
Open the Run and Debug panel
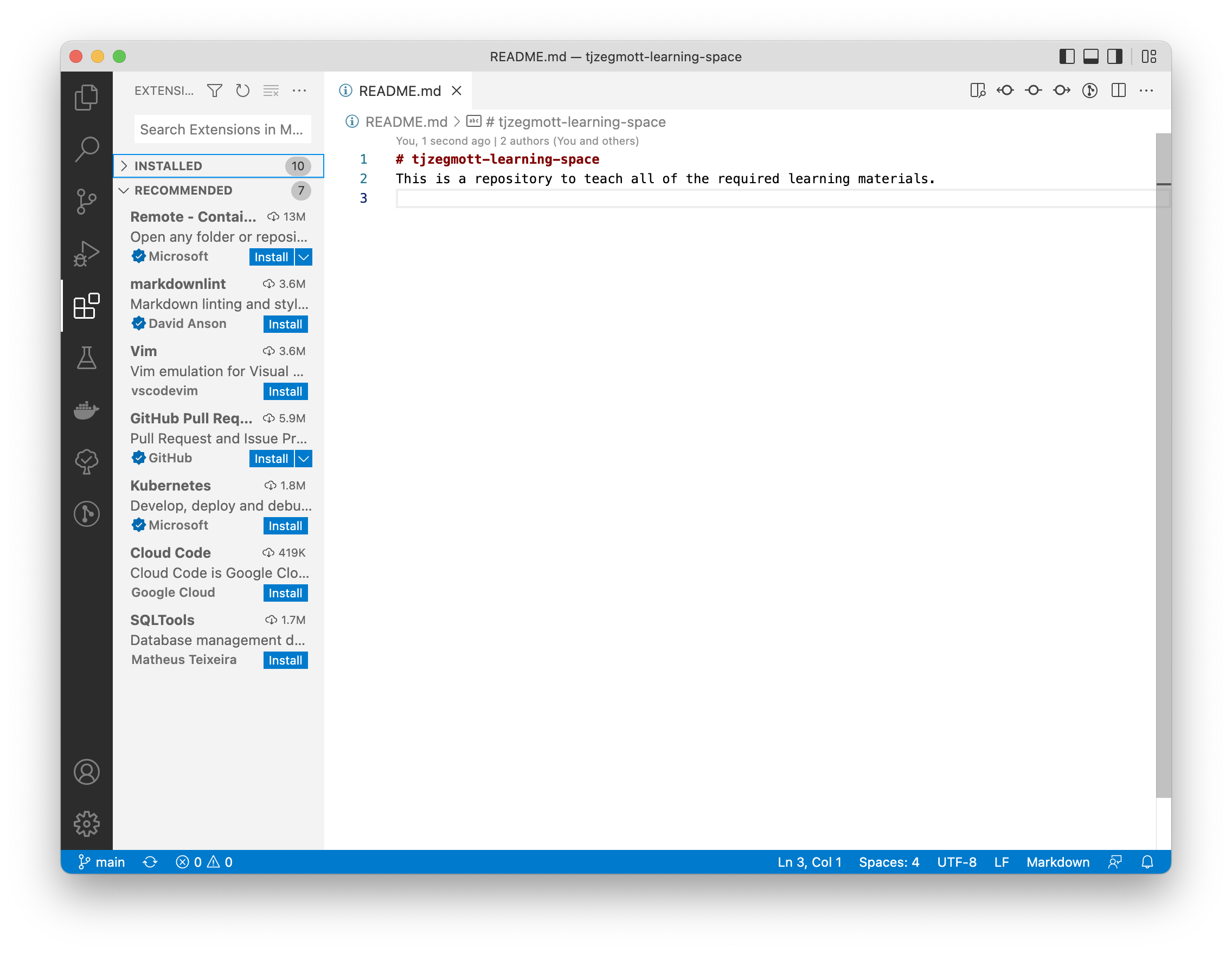(86, 249)
